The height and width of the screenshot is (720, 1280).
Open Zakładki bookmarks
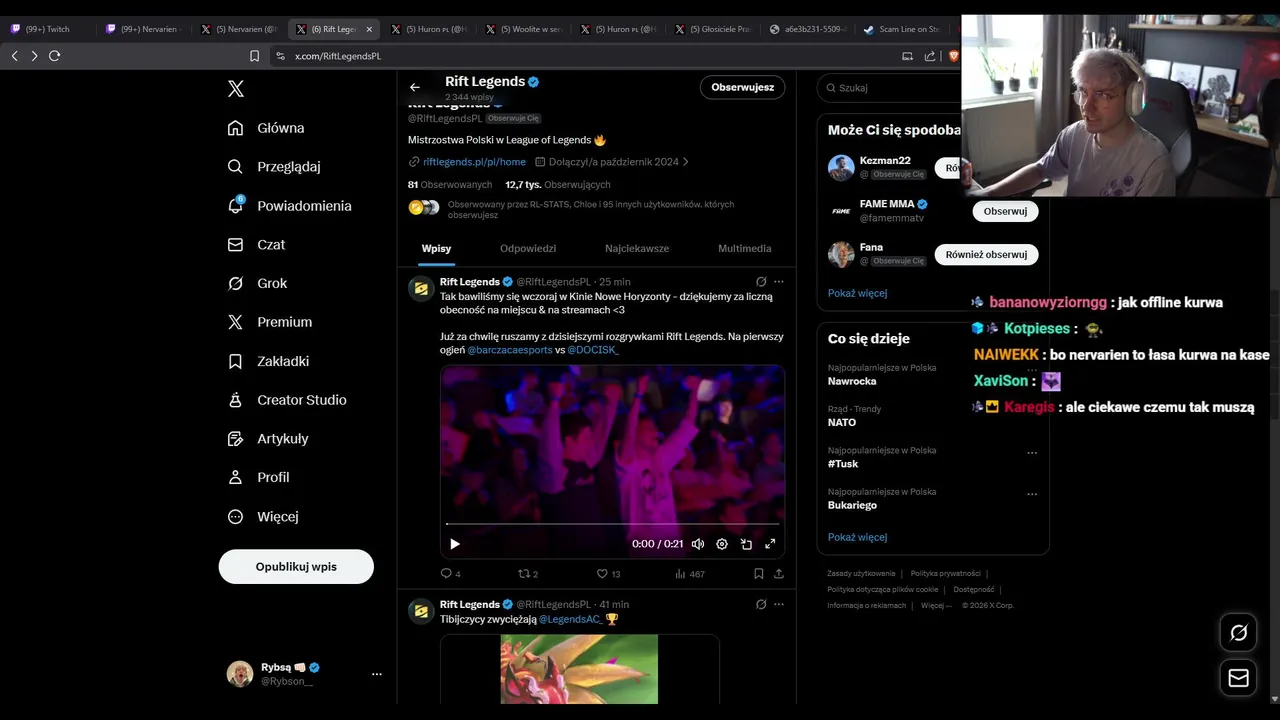pyautogui.click(x=268, y=361)
